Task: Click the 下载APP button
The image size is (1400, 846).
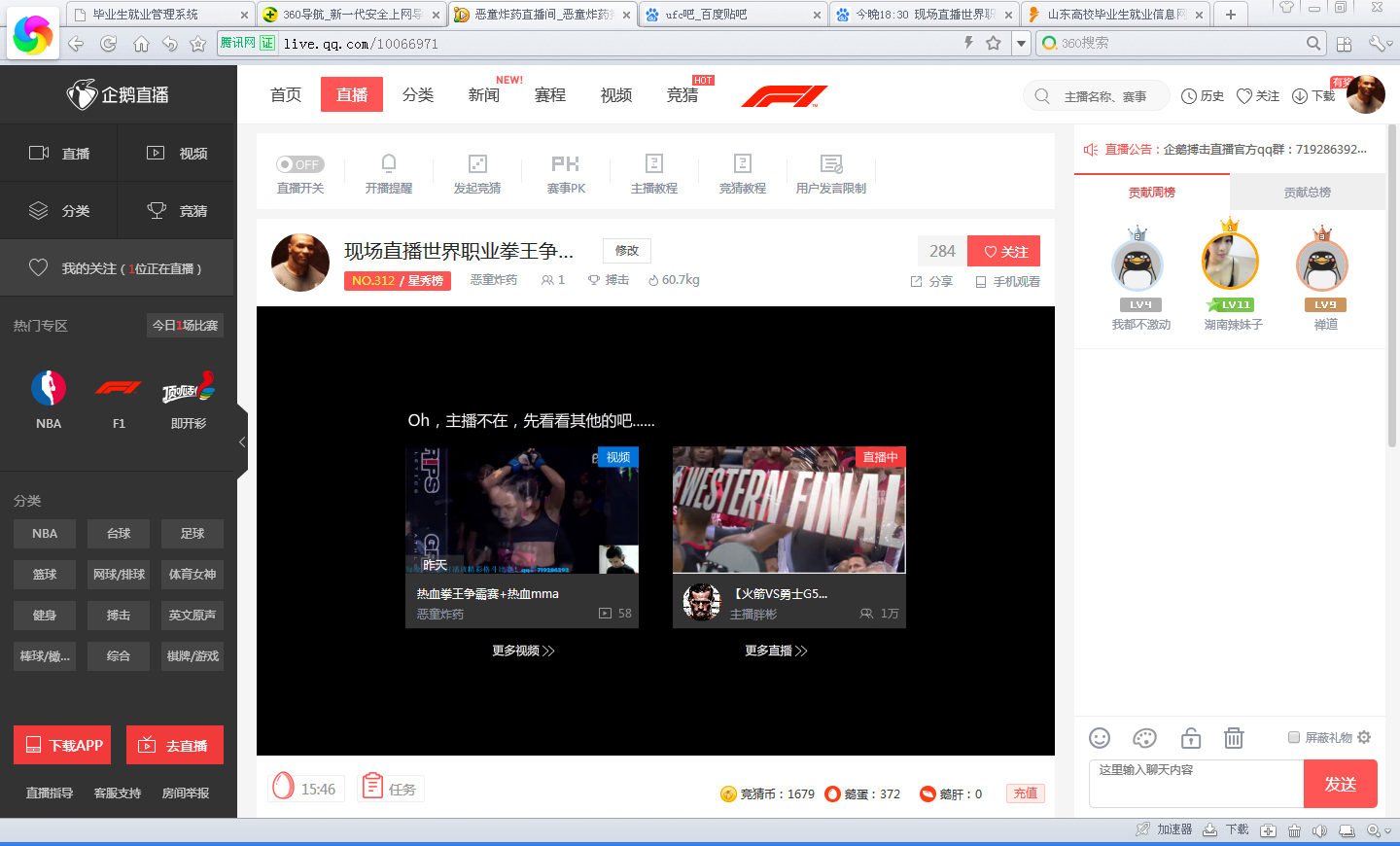Action: point(62,745)
